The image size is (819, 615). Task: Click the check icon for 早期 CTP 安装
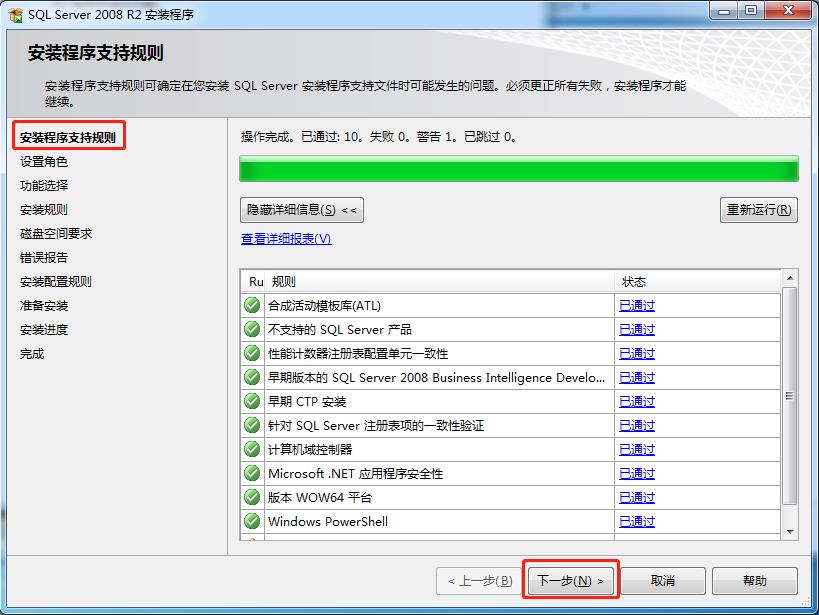point(251,401)
